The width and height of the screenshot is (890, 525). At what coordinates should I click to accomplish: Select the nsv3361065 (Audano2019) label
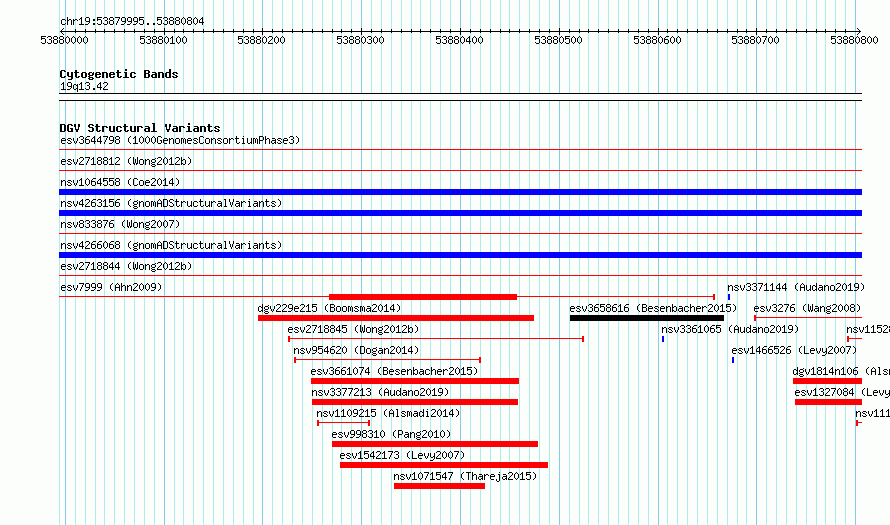(730, 329)
